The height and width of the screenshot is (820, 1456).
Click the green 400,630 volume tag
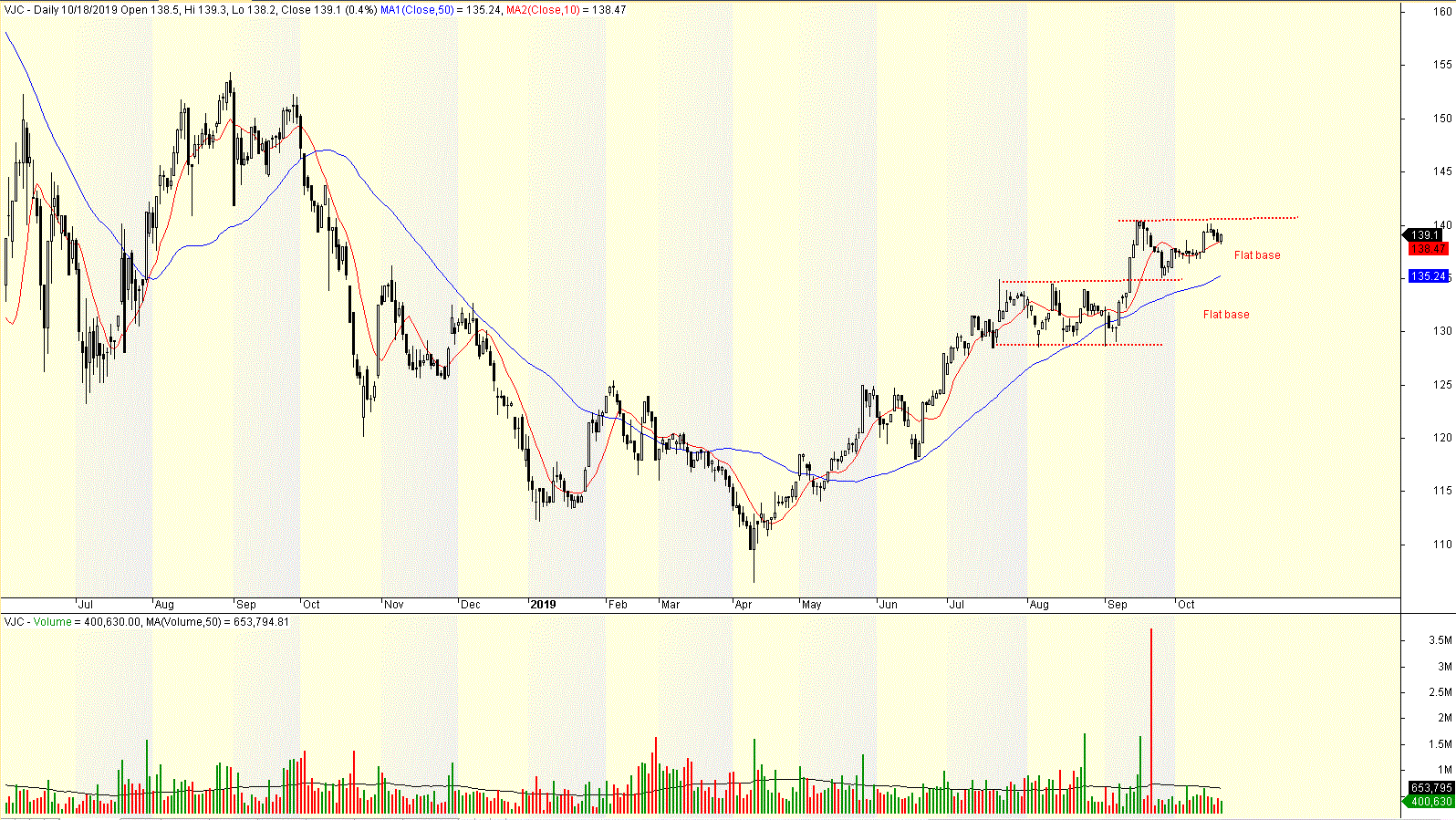click(1430, 802)
